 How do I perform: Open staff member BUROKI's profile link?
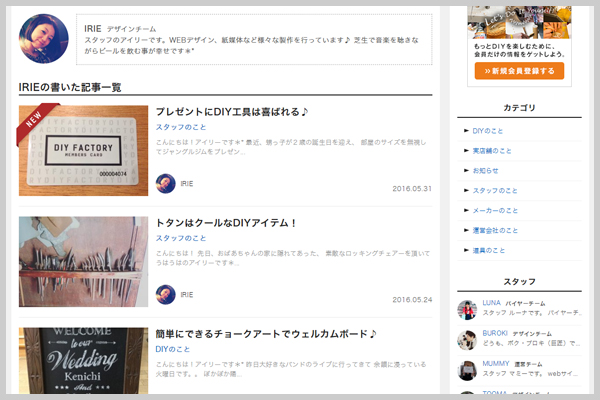[x=495, y=333]
